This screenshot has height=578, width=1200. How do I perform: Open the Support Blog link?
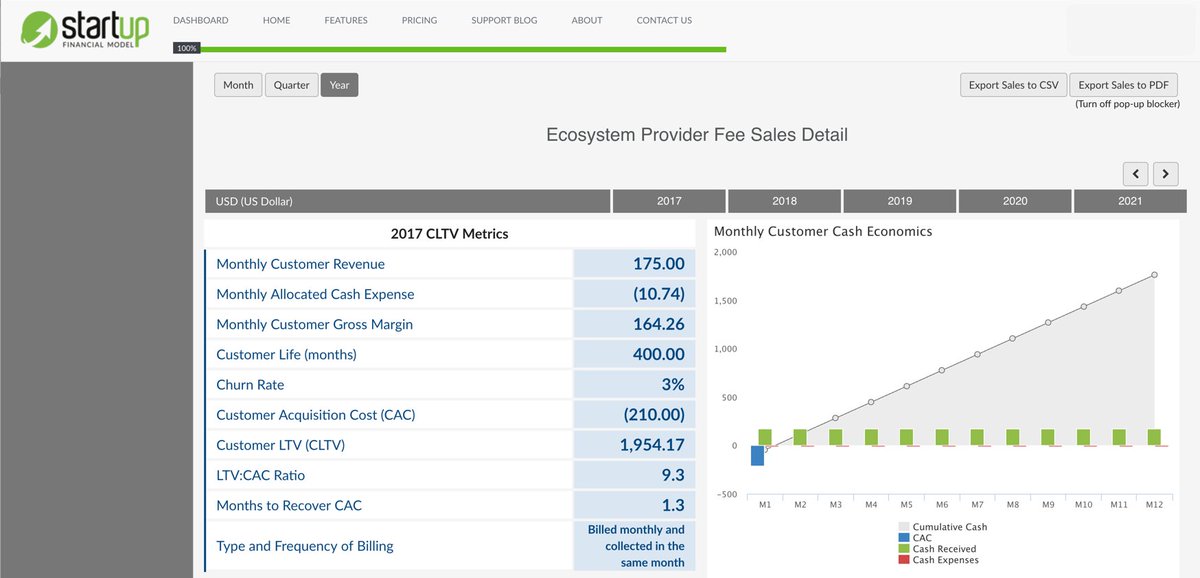(504, 20)
